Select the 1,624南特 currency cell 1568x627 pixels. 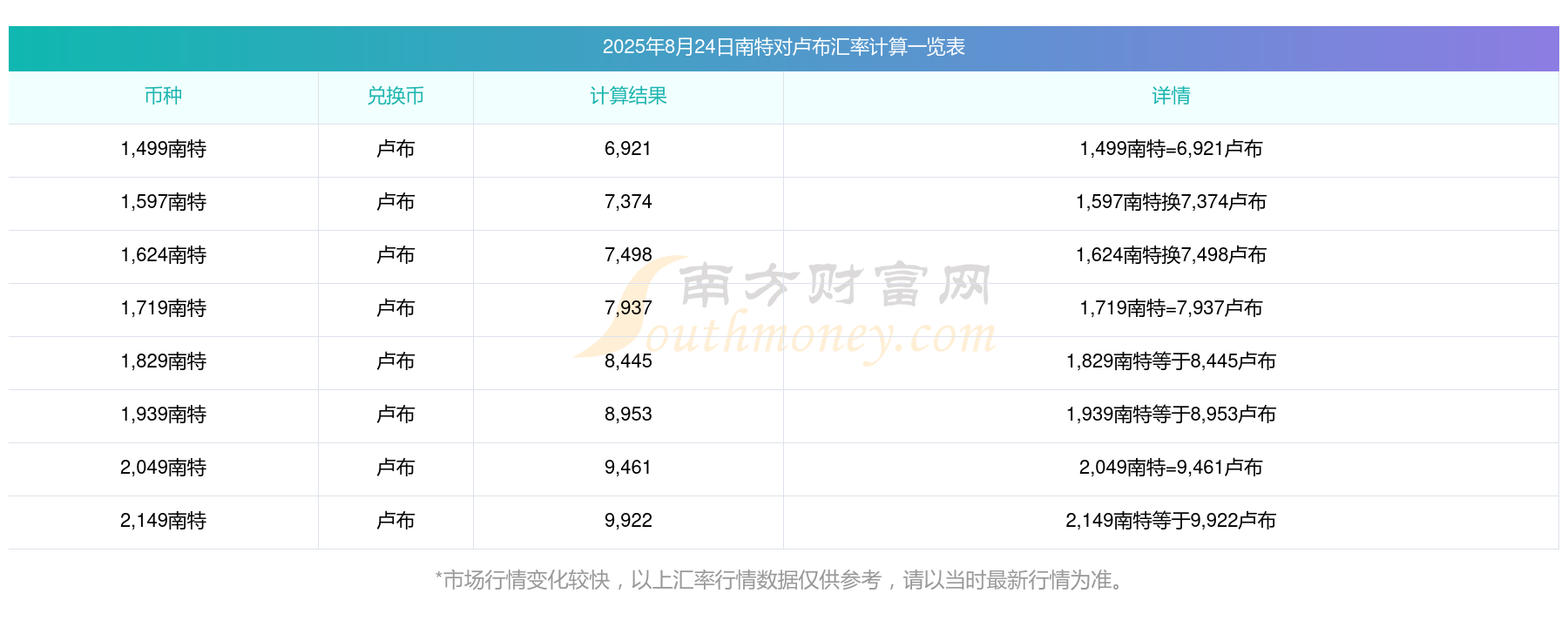click(163, 255)
